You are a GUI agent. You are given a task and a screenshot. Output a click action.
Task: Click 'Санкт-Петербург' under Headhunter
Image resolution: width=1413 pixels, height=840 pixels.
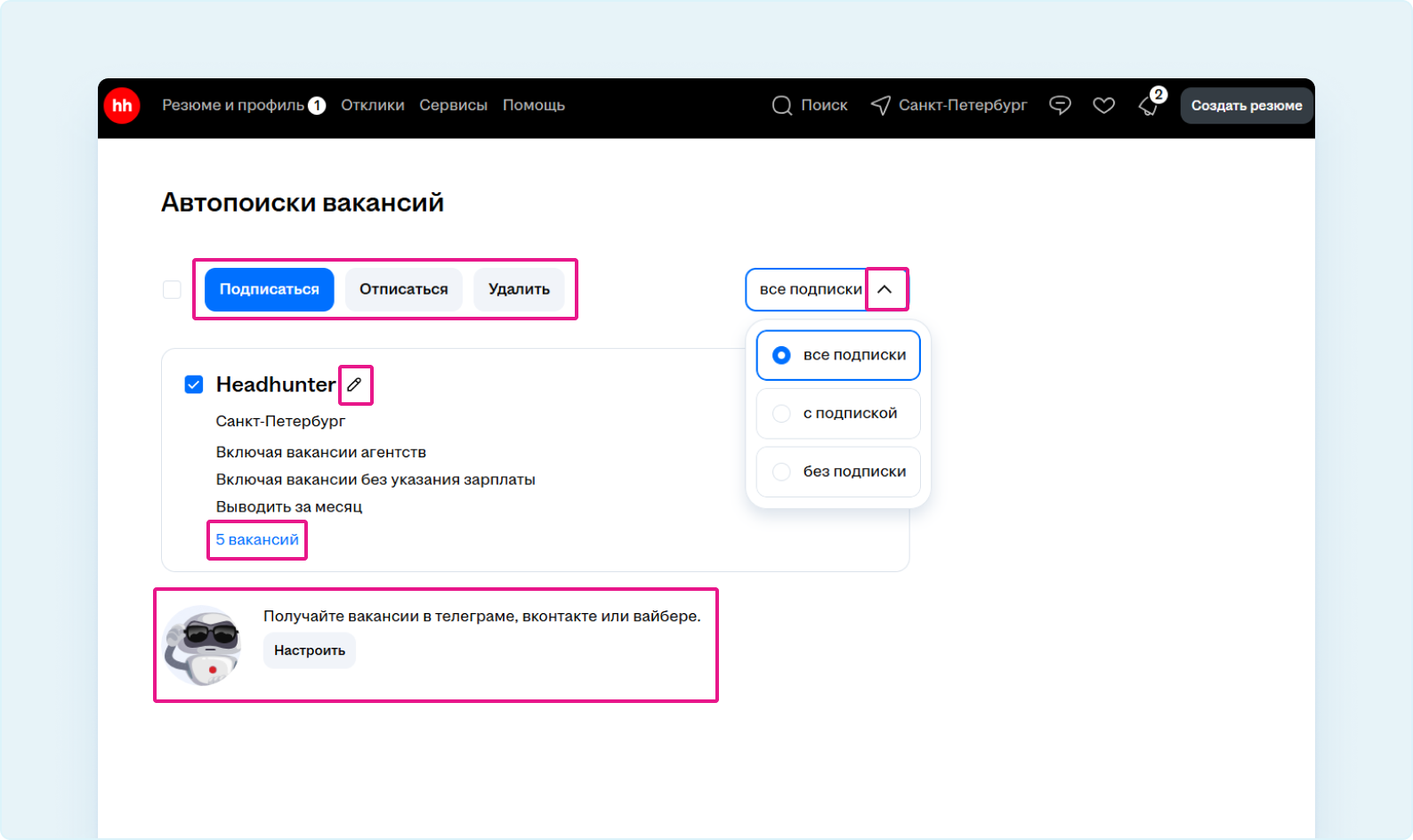tap(280, 421)
